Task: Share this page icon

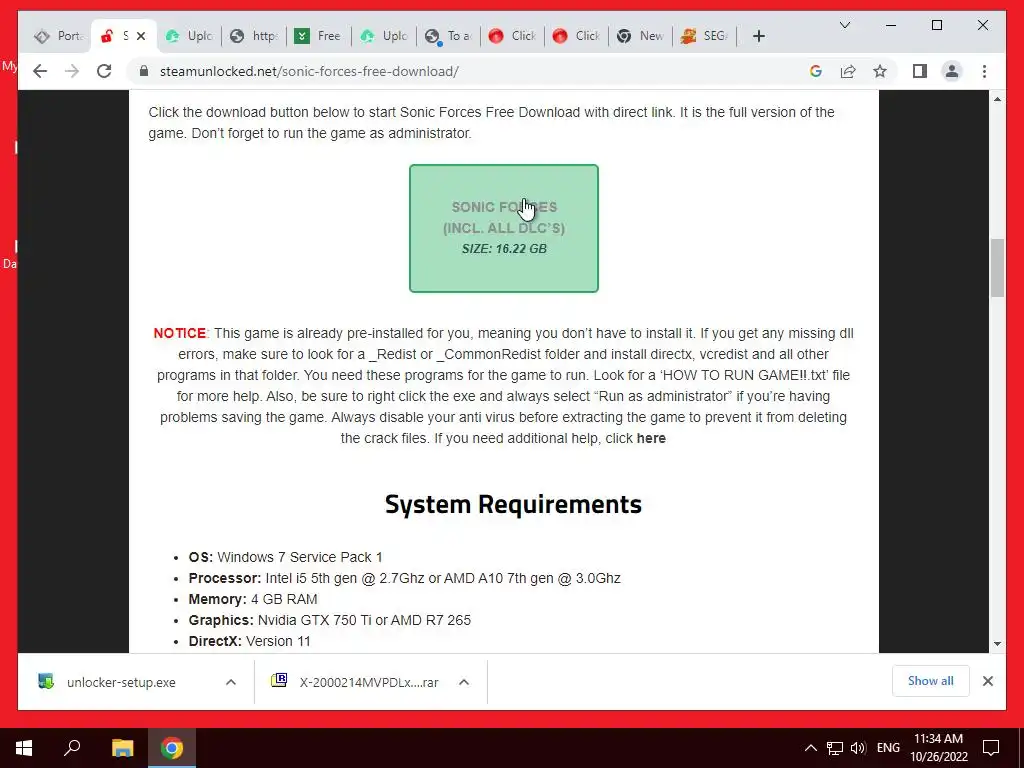Action: (848, 71)
